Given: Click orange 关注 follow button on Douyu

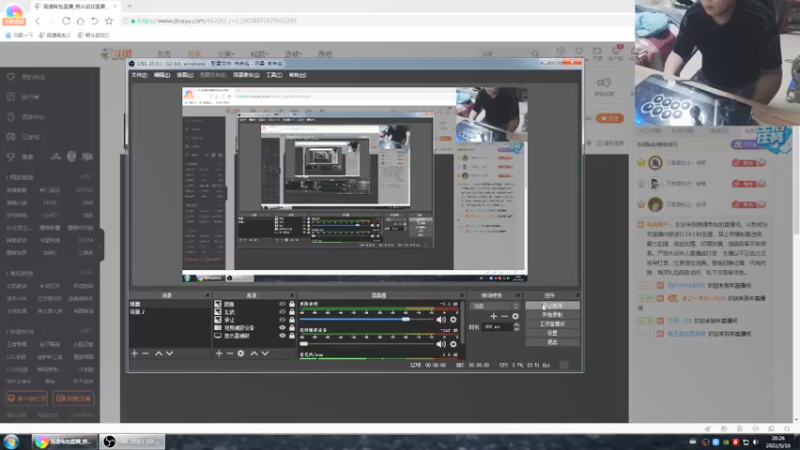Looking at the screenshot, I should (610, 118).
